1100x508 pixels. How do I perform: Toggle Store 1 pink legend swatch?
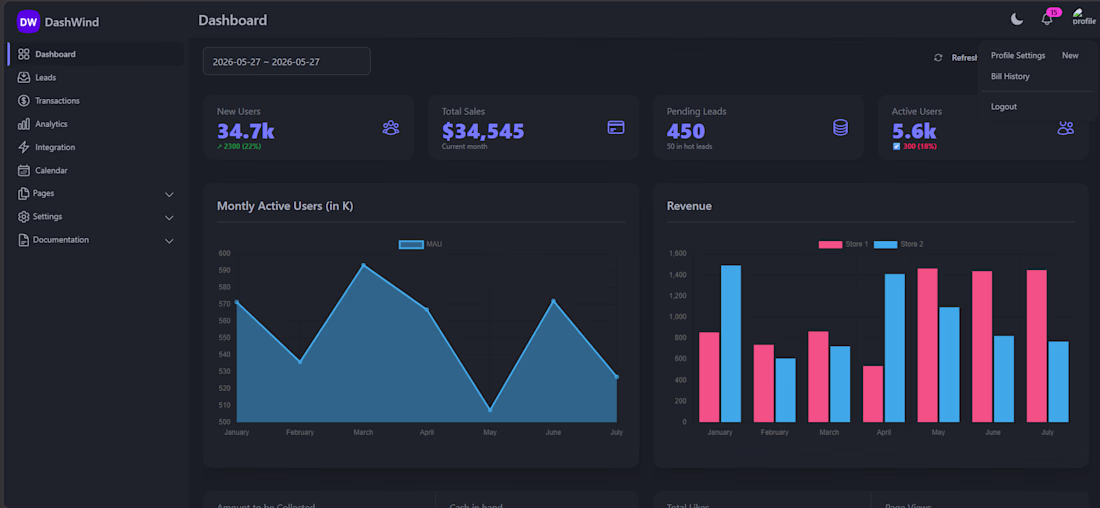click(831, 244)
